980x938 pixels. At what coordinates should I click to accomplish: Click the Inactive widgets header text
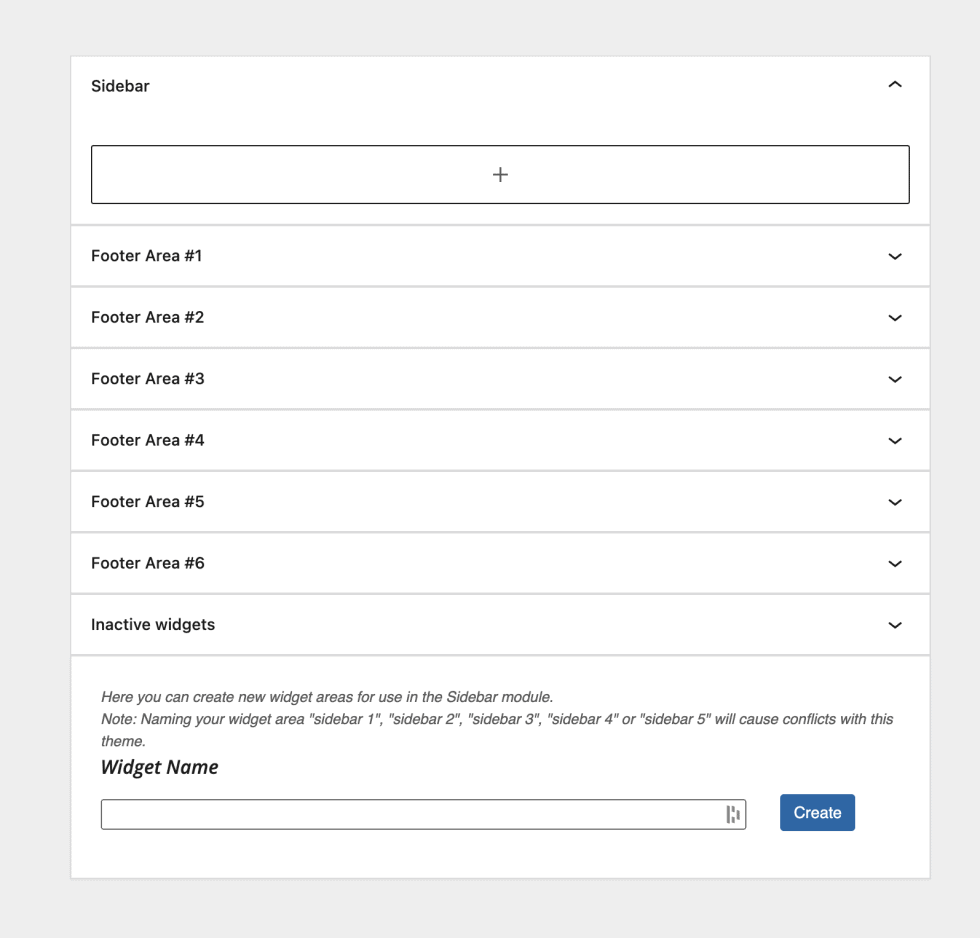pos(153,624)
